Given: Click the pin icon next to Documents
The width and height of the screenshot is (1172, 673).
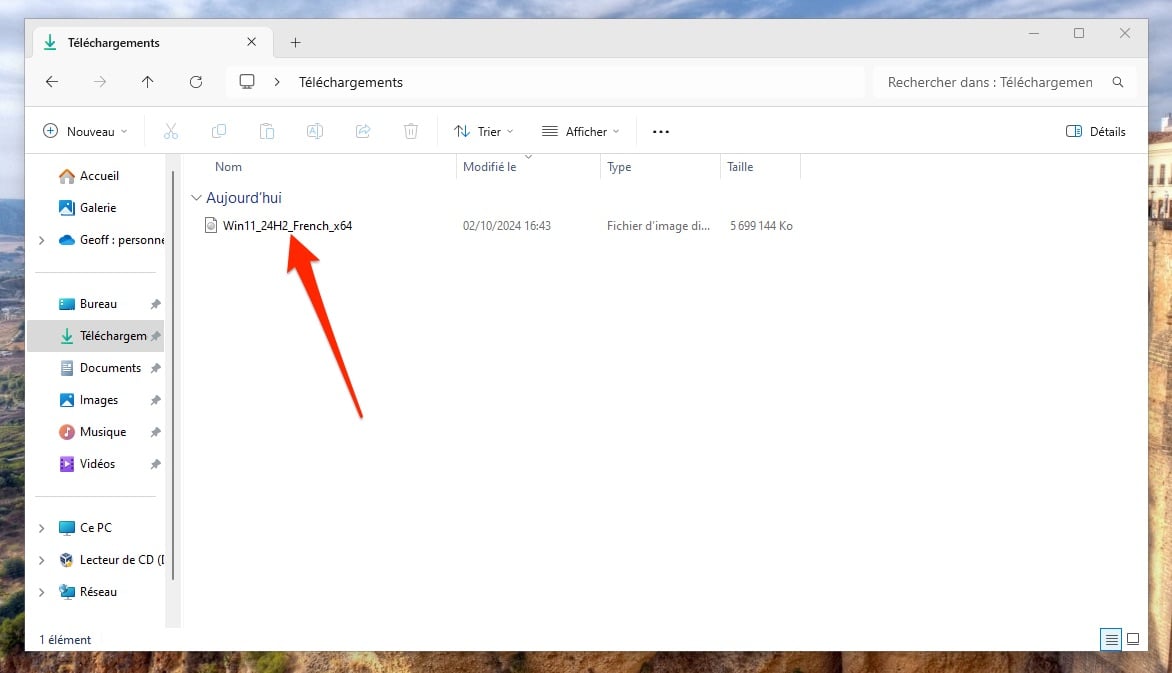Looking at the screenshot, I should point(155,368).
